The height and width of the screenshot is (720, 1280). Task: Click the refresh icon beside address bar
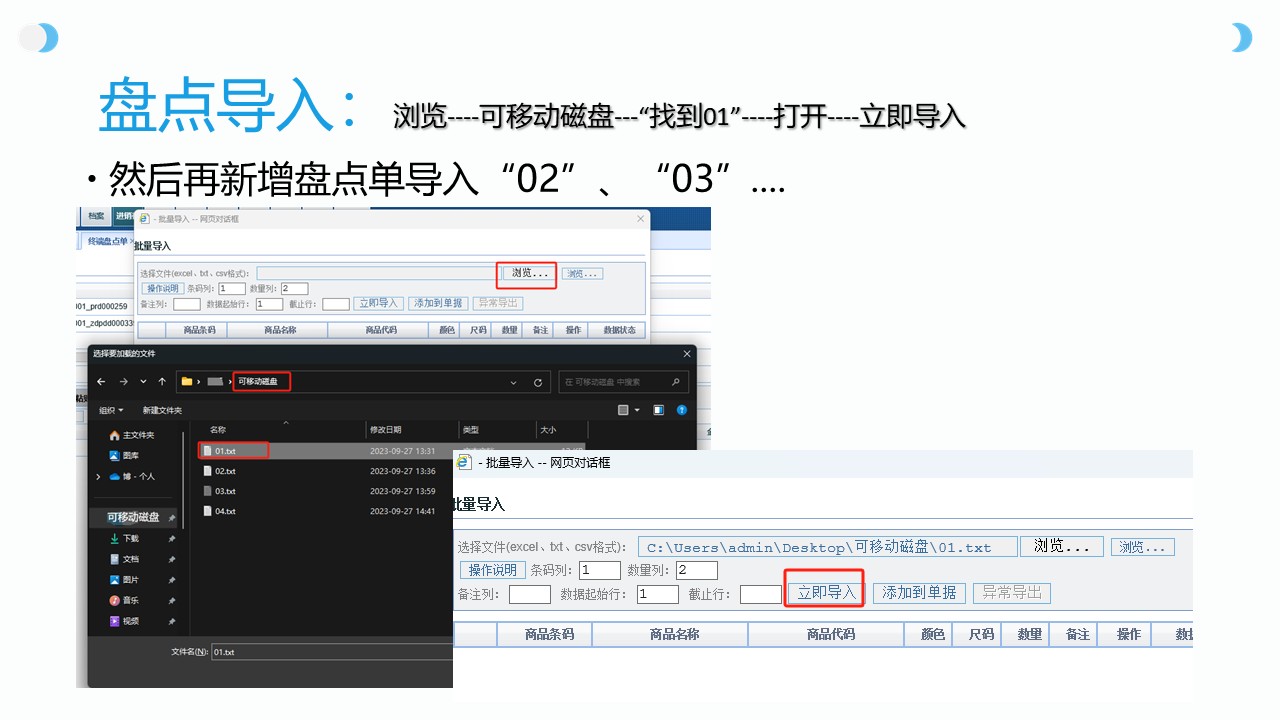(538, 382)
